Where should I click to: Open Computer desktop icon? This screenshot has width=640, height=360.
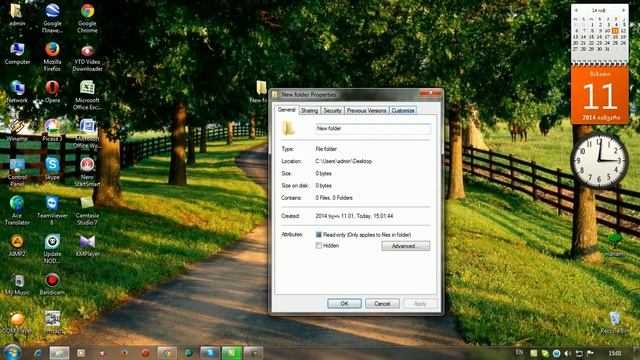click(x=17, y=53)
